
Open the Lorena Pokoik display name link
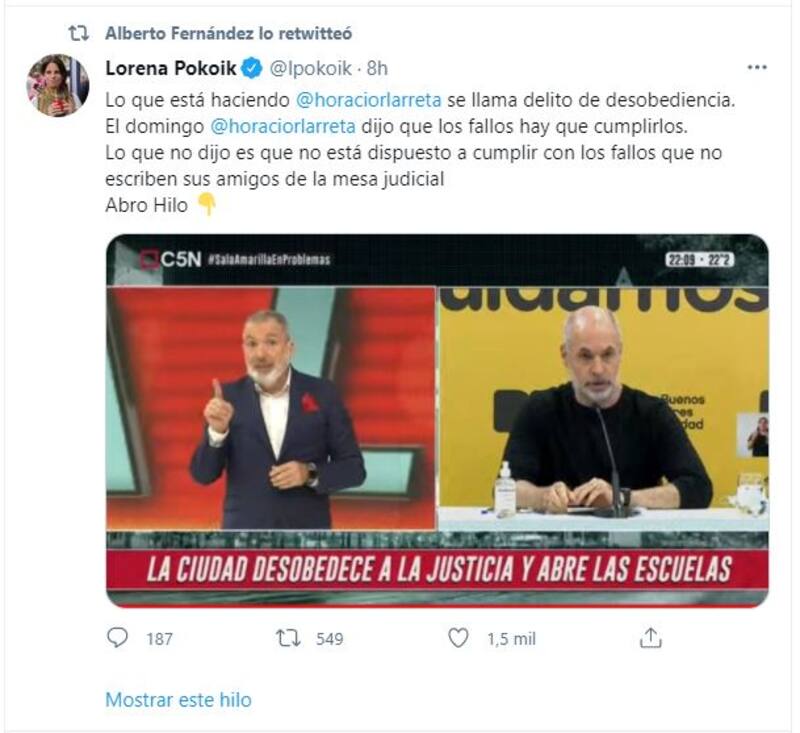point(171,68)
